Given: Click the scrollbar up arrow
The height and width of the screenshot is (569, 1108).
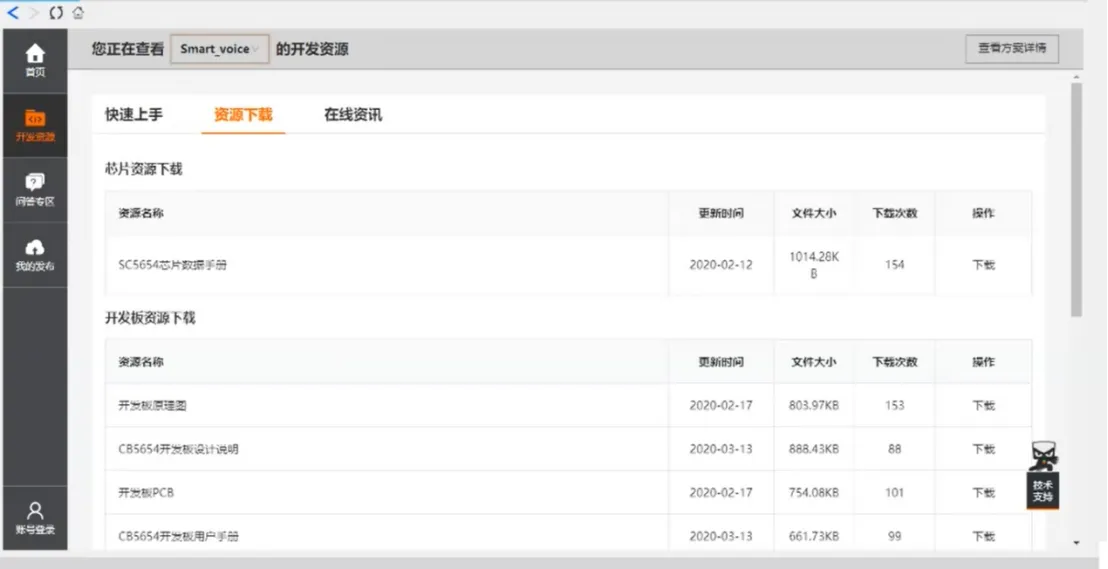Looking at the screenshot, I should (x=1076, y=76).
